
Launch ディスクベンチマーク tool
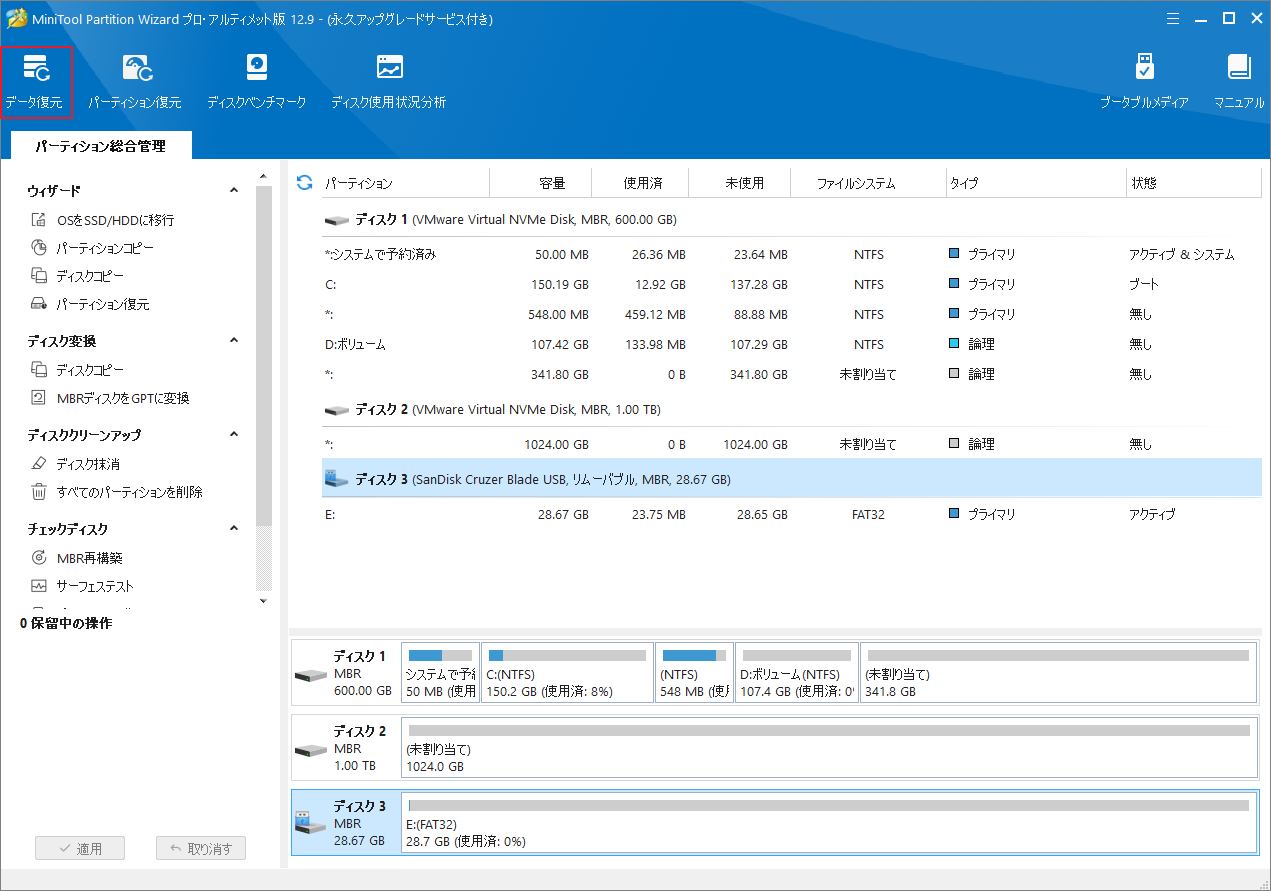[257, 82]
